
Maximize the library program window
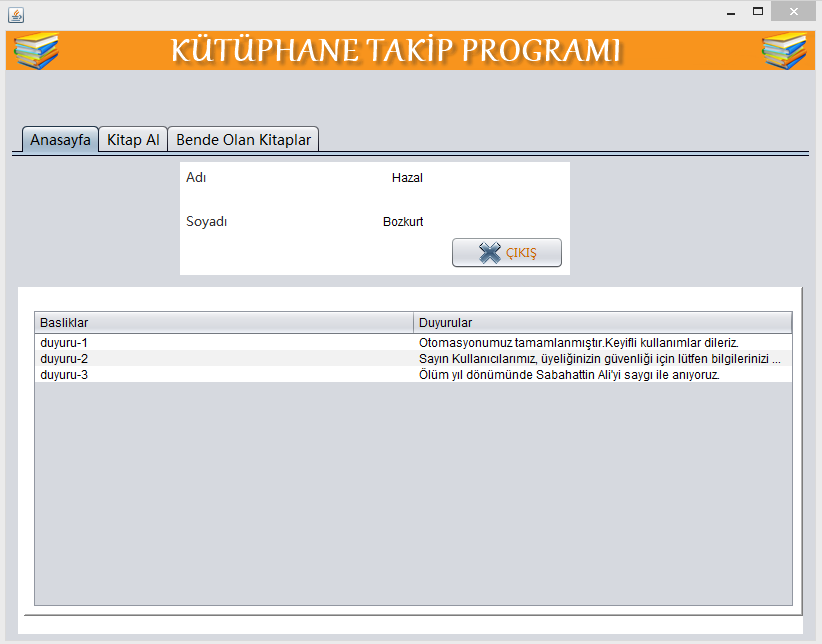758,12
